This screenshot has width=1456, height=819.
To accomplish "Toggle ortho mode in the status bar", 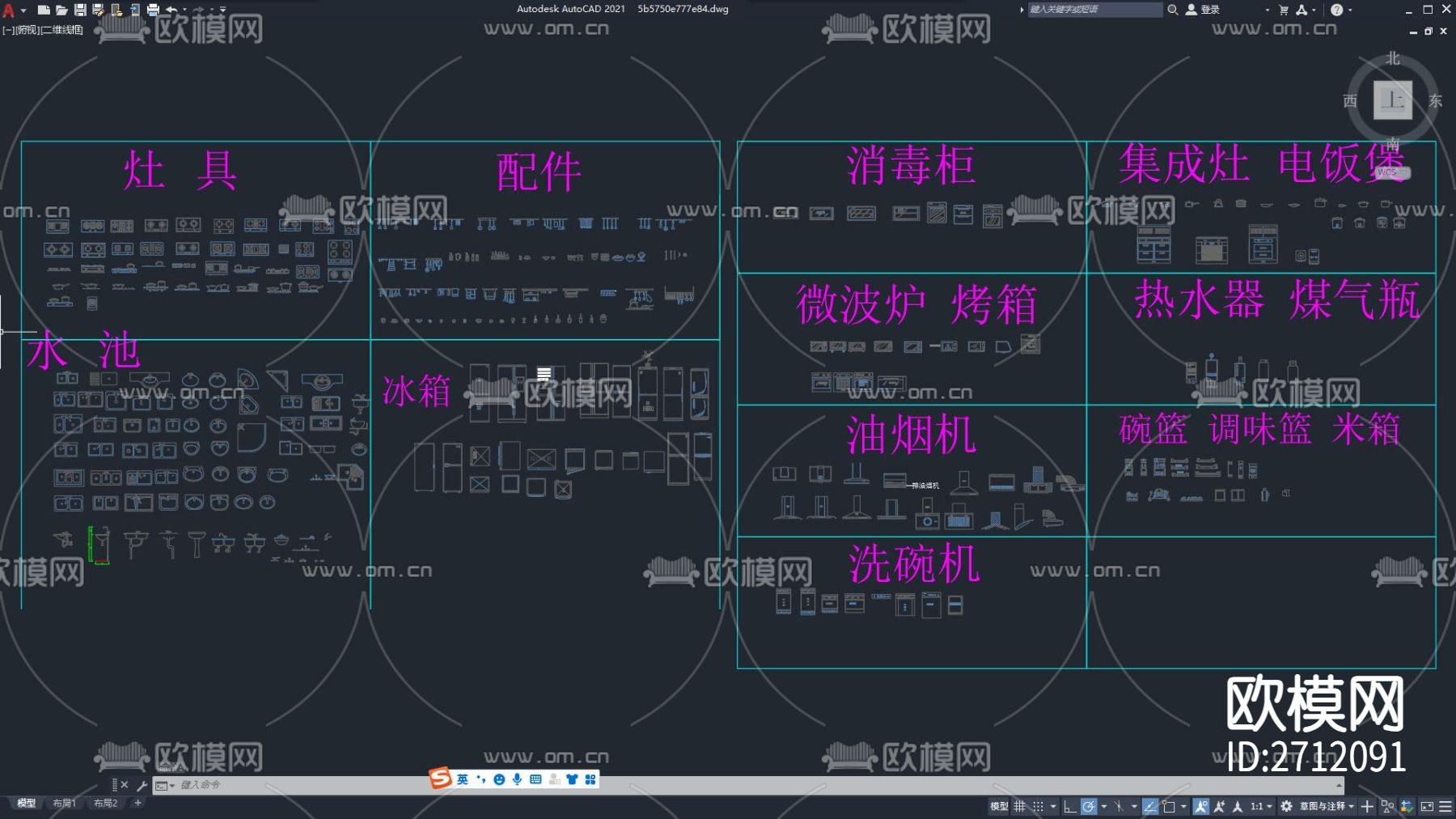I will click(1069, 806).
